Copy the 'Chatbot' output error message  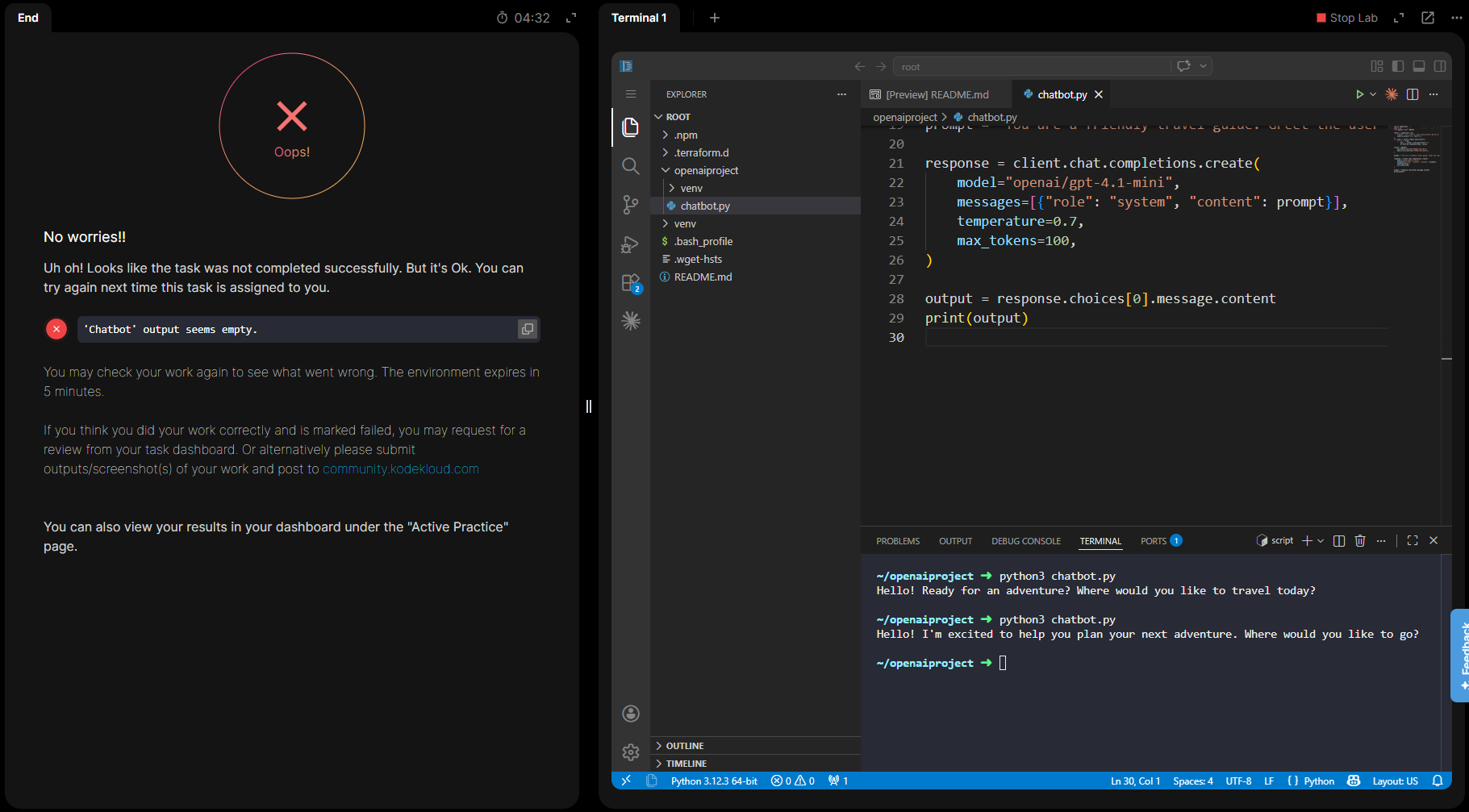[528, 329]
